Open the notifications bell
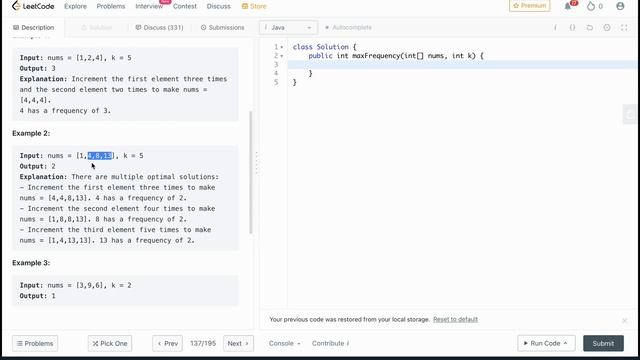This screenshot has width=640, height=360. (x=568, y=6)
